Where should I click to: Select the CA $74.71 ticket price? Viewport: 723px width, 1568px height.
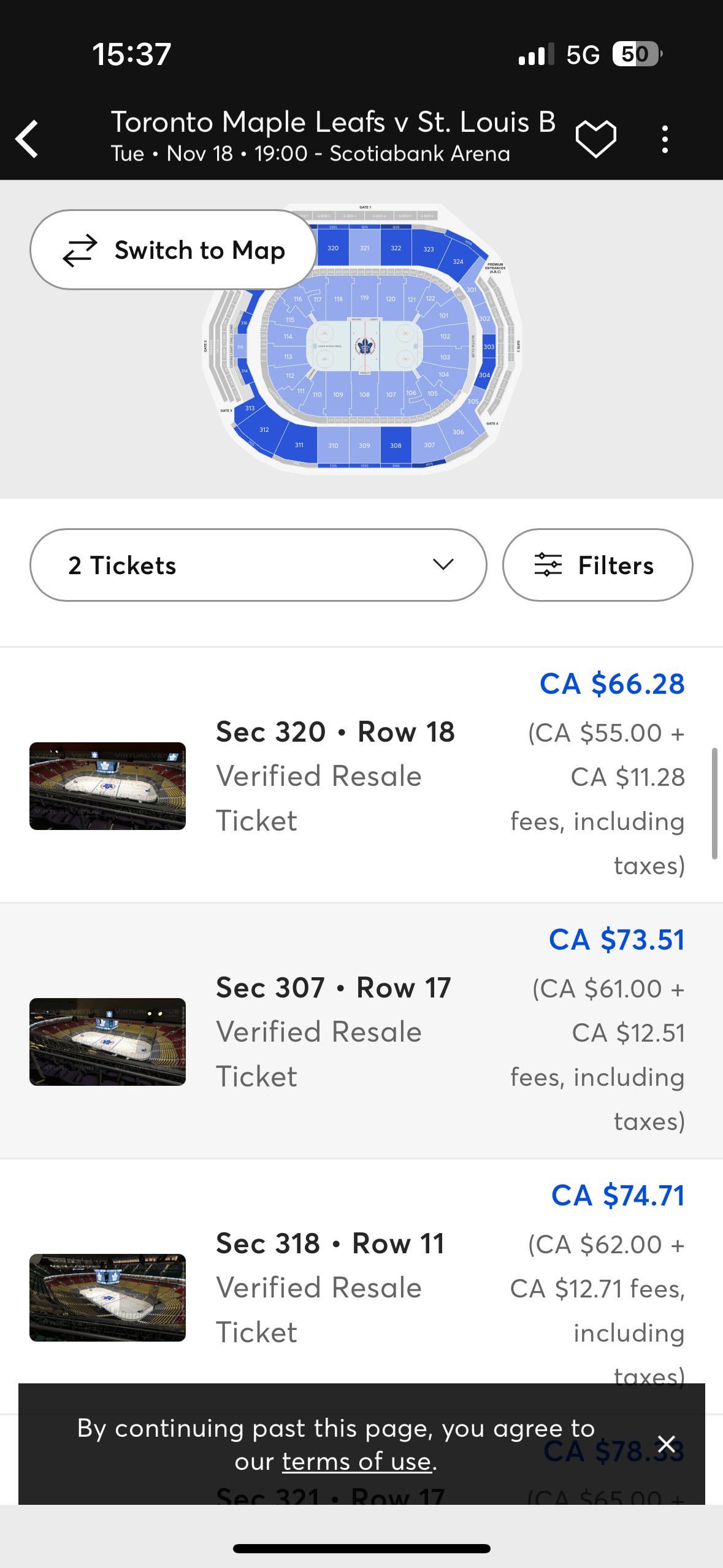pyautogui.click(x=618, y=1196)
